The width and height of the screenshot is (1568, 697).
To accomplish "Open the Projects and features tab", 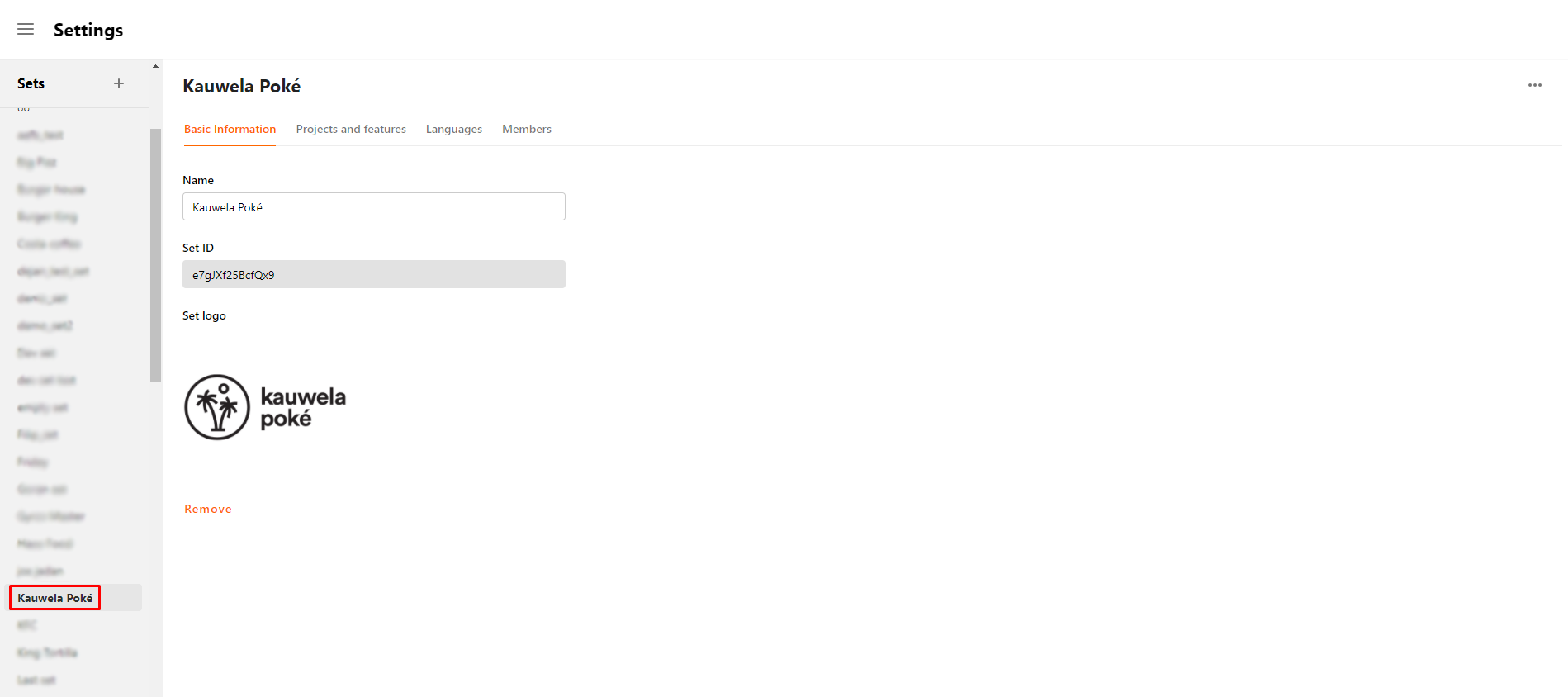I will 351,129.
